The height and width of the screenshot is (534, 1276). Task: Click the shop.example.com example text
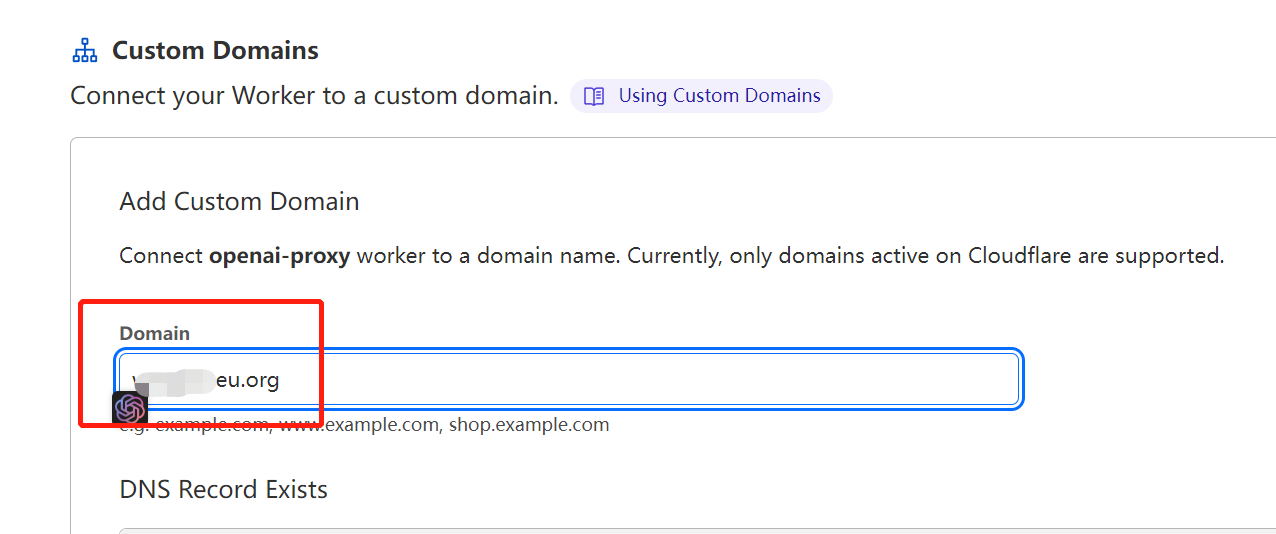click(x=528, y=425)
